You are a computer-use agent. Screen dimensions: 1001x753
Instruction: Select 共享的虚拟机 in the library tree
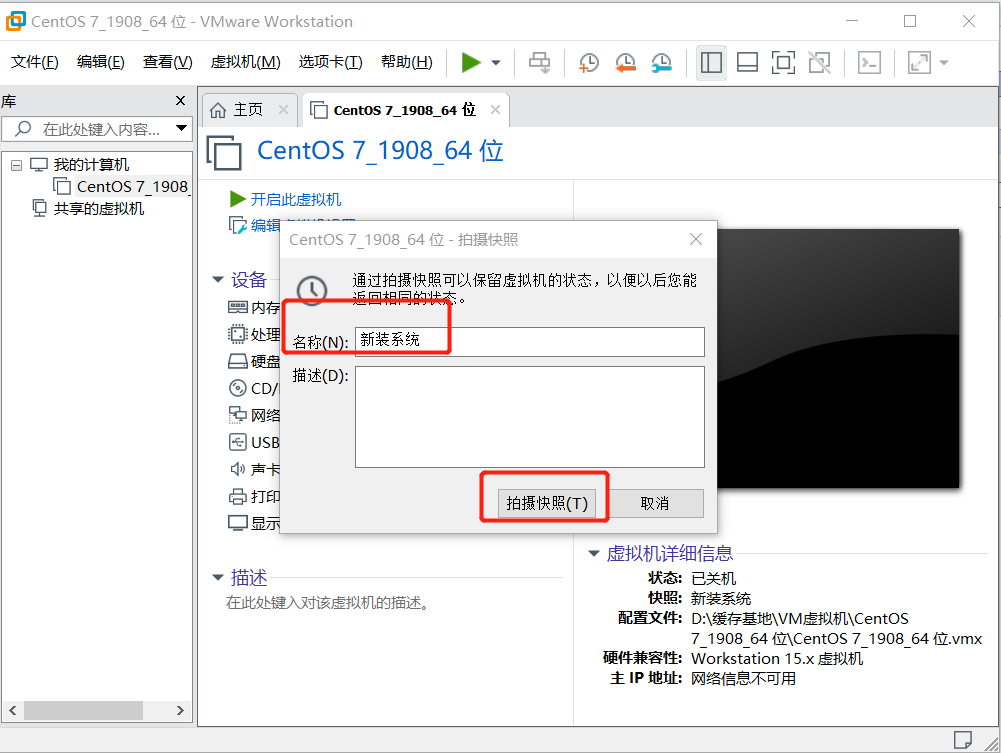[x=99, y=209]
